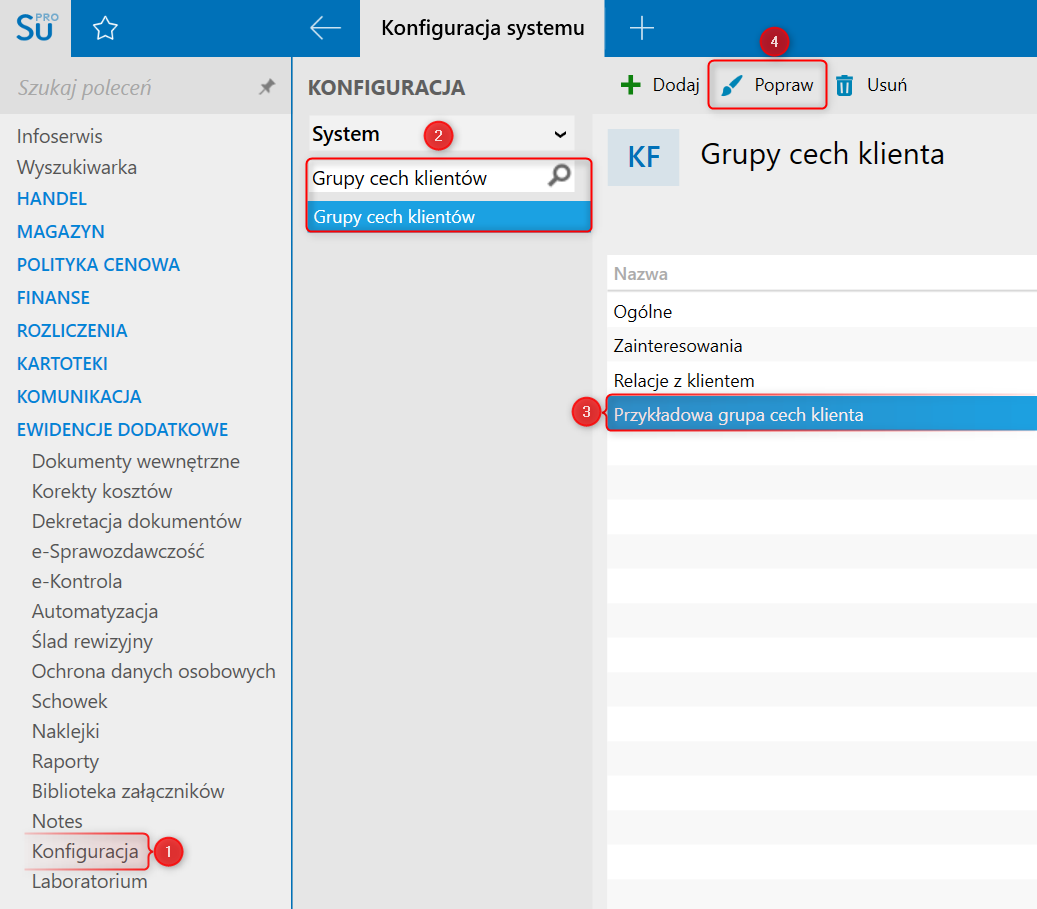
Task: Open Ślad rewizyjny
Action: [x=92, y=641]
